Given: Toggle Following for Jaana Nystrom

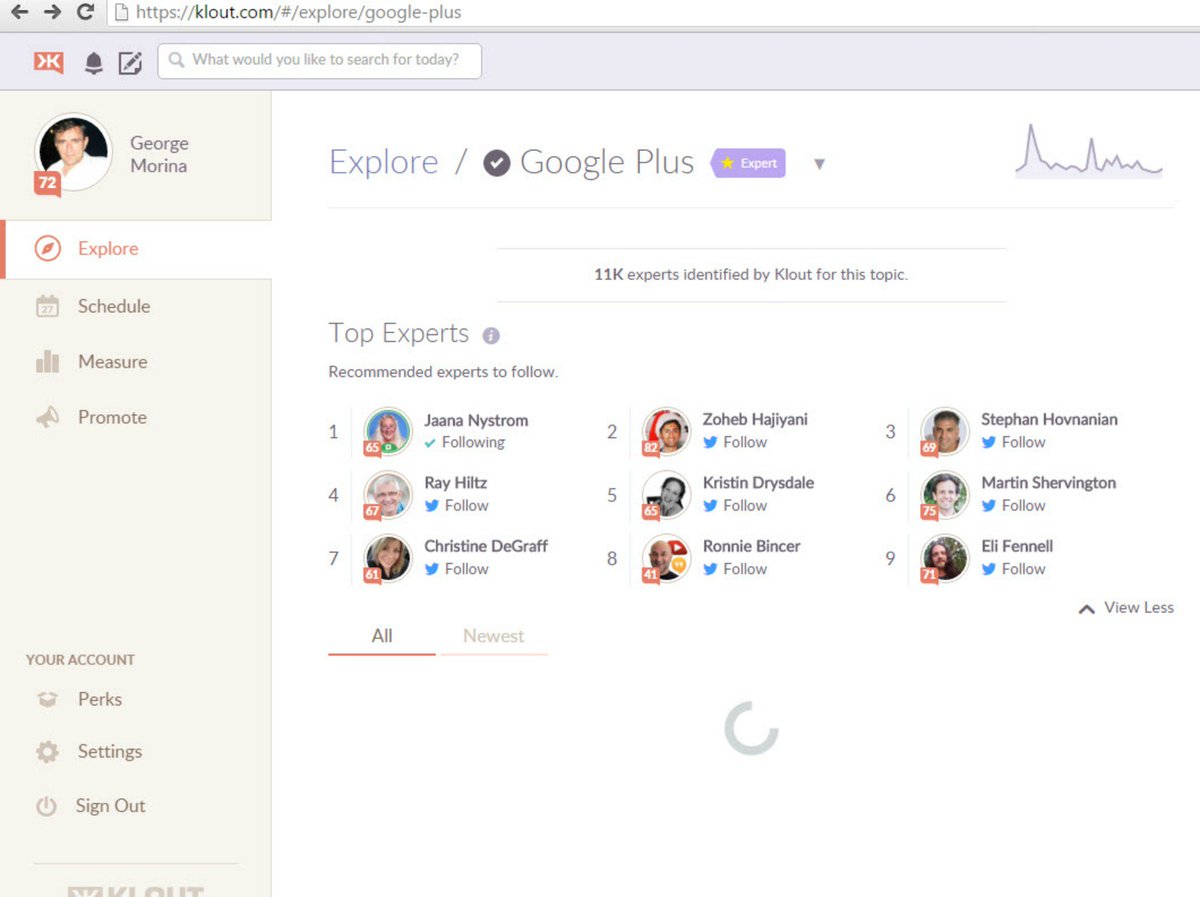Looking at the screenshot, I should click(464, 442).
